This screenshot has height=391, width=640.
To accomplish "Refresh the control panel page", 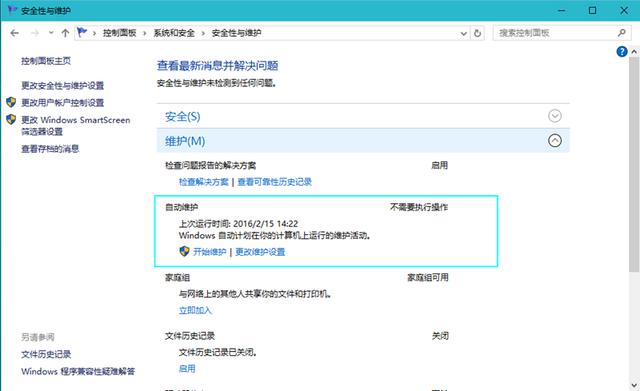I will [478, 33].
